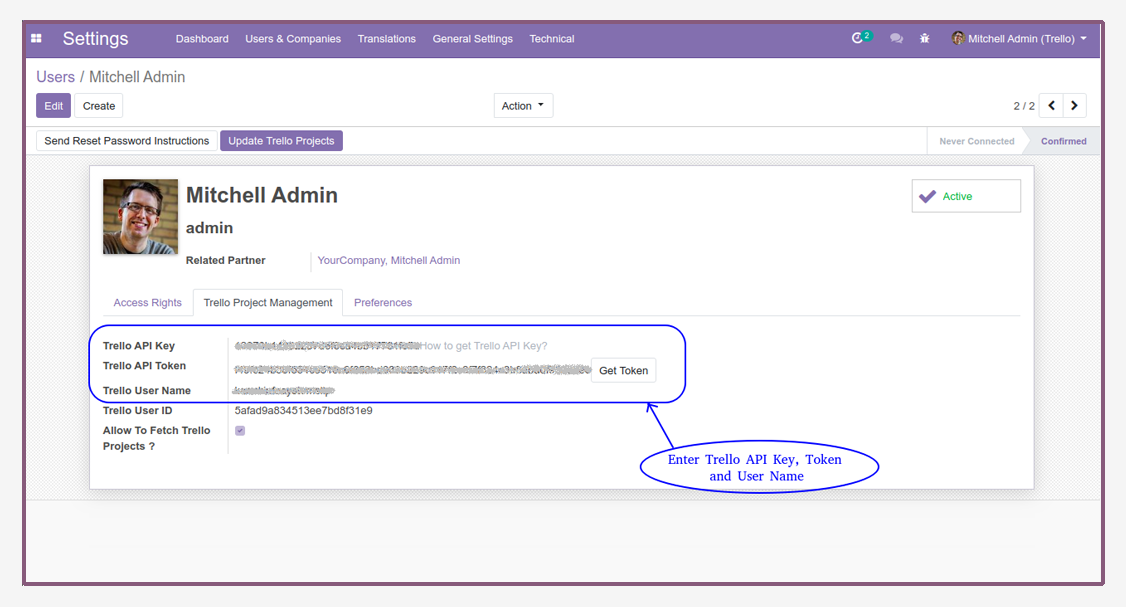This screenshot has width=1126, height=607.
Task: Open the activities clock icon
Action: pyautogui.click(x=857, y=38)
